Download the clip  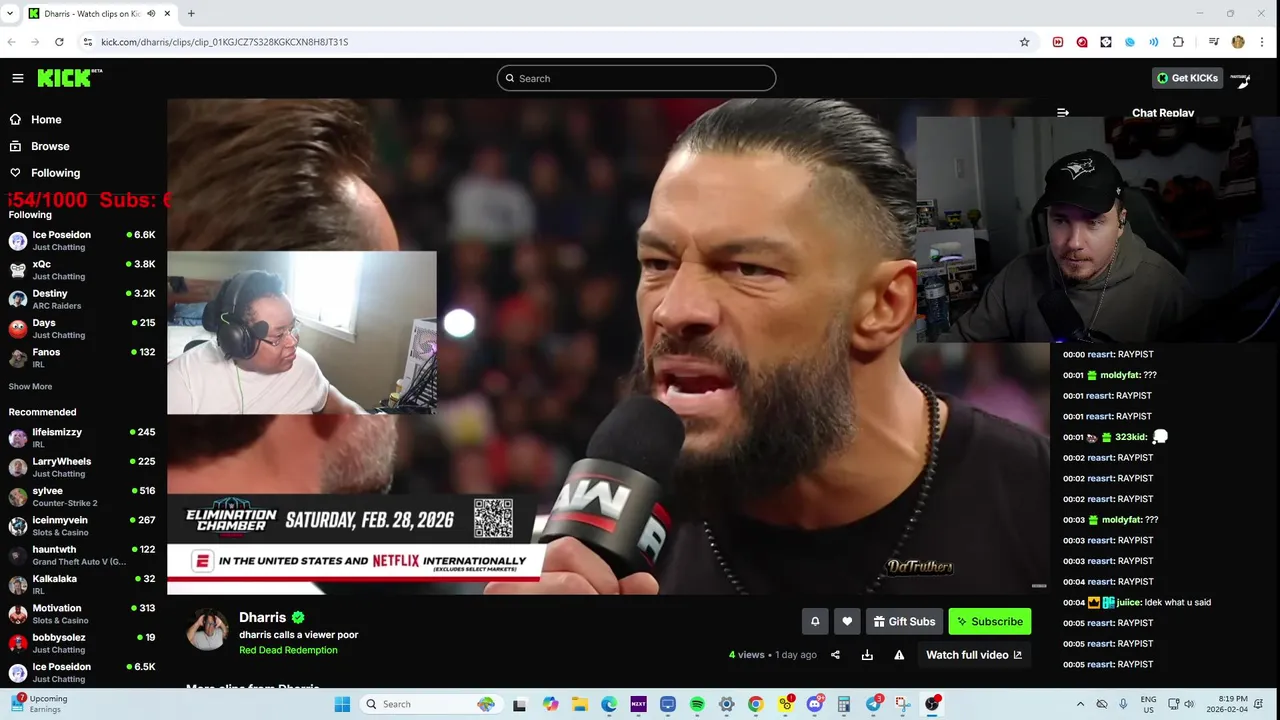(867, 655)
